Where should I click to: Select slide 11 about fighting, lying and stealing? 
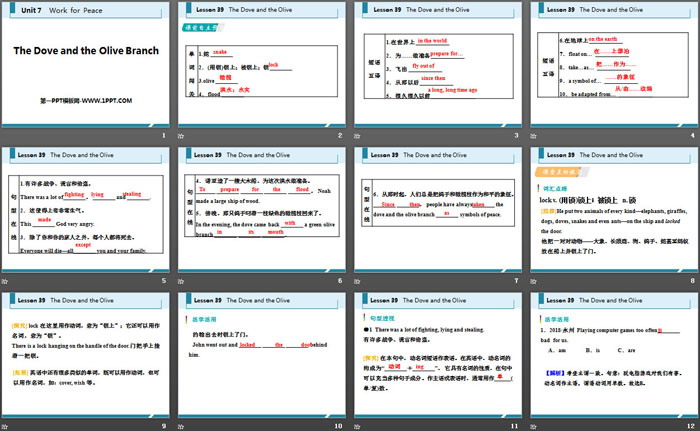tap(436, 358)
